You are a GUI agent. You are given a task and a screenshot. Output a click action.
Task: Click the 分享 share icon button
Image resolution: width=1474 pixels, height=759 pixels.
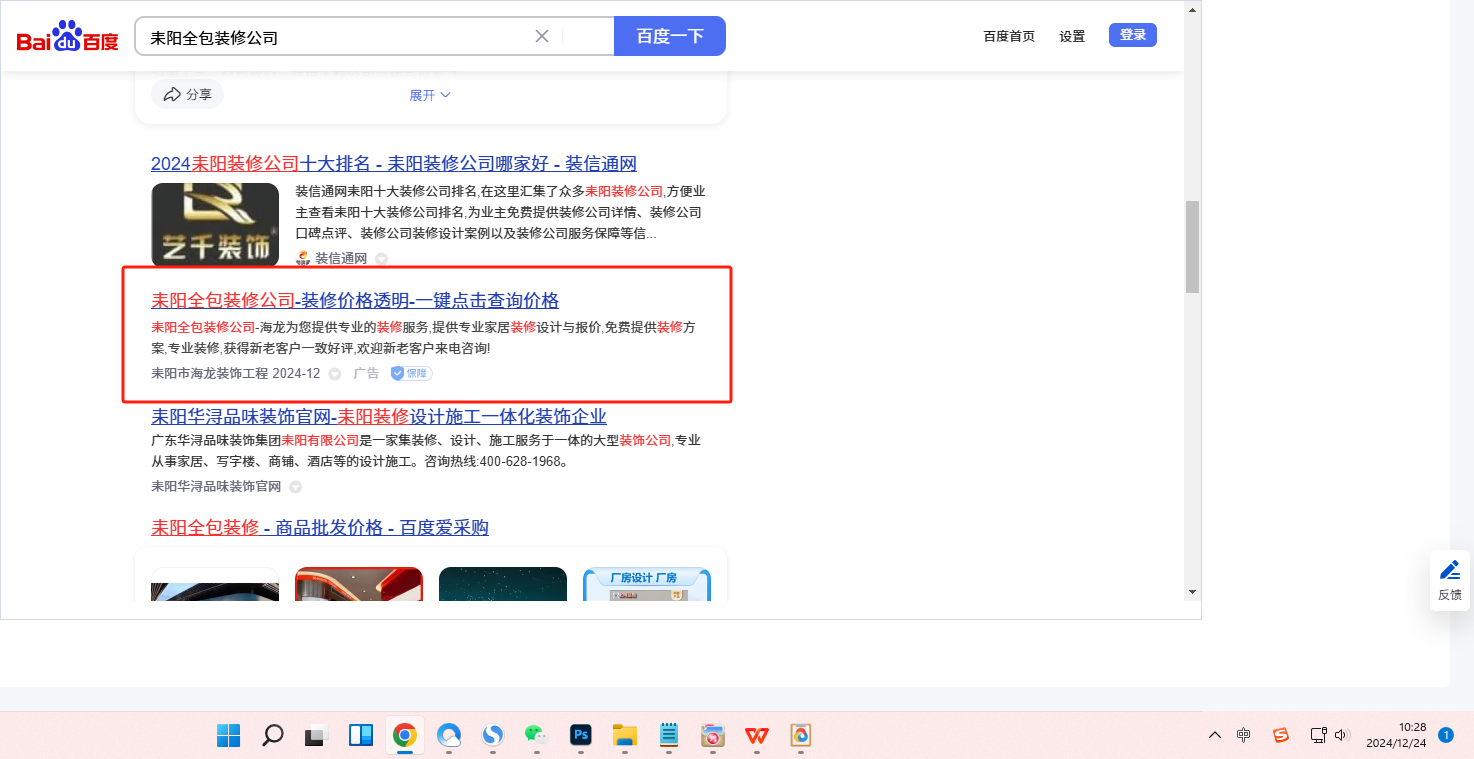pos(187,94)
